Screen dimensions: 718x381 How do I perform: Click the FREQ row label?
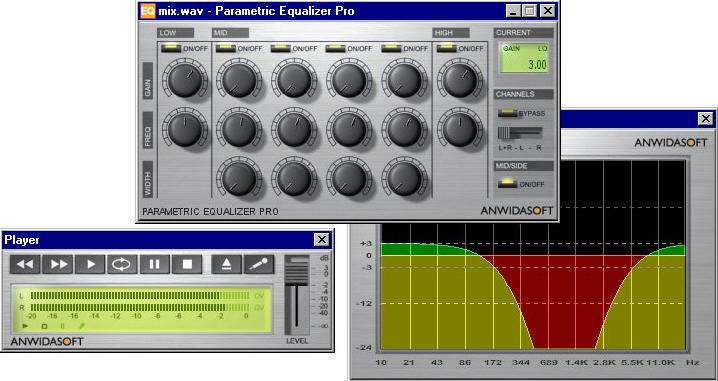click(148, 130)
